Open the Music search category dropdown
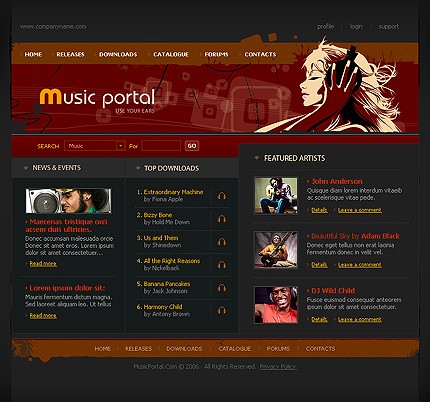Image resolution: width=430 pixels, height=402 pixels. tap(95, 146)
